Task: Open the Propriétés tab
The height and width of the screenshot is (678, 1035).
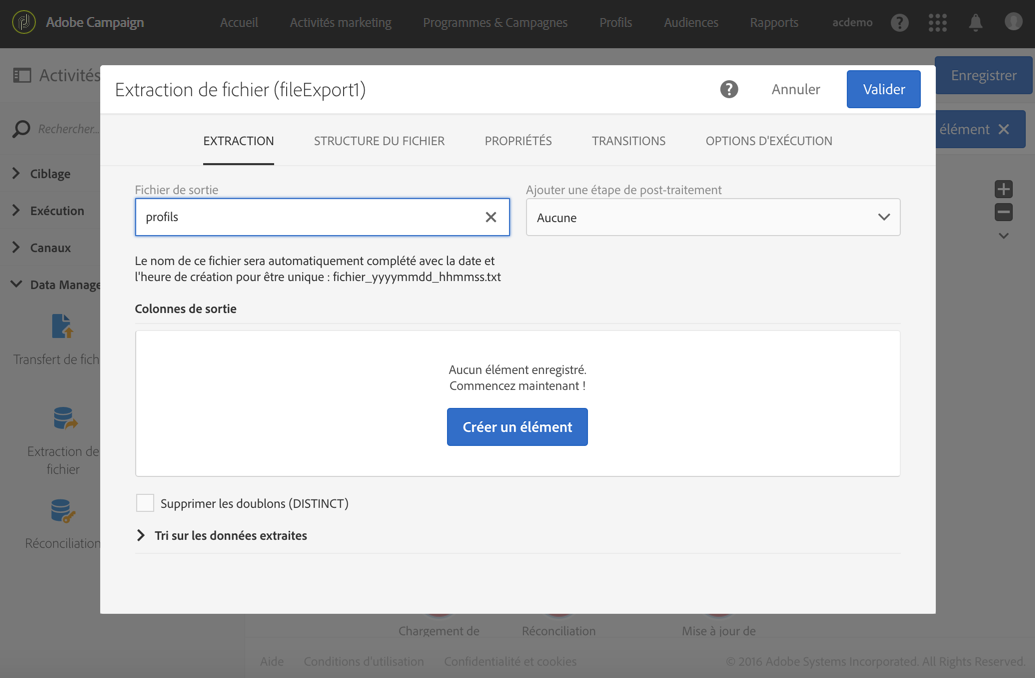Action: 518,141
